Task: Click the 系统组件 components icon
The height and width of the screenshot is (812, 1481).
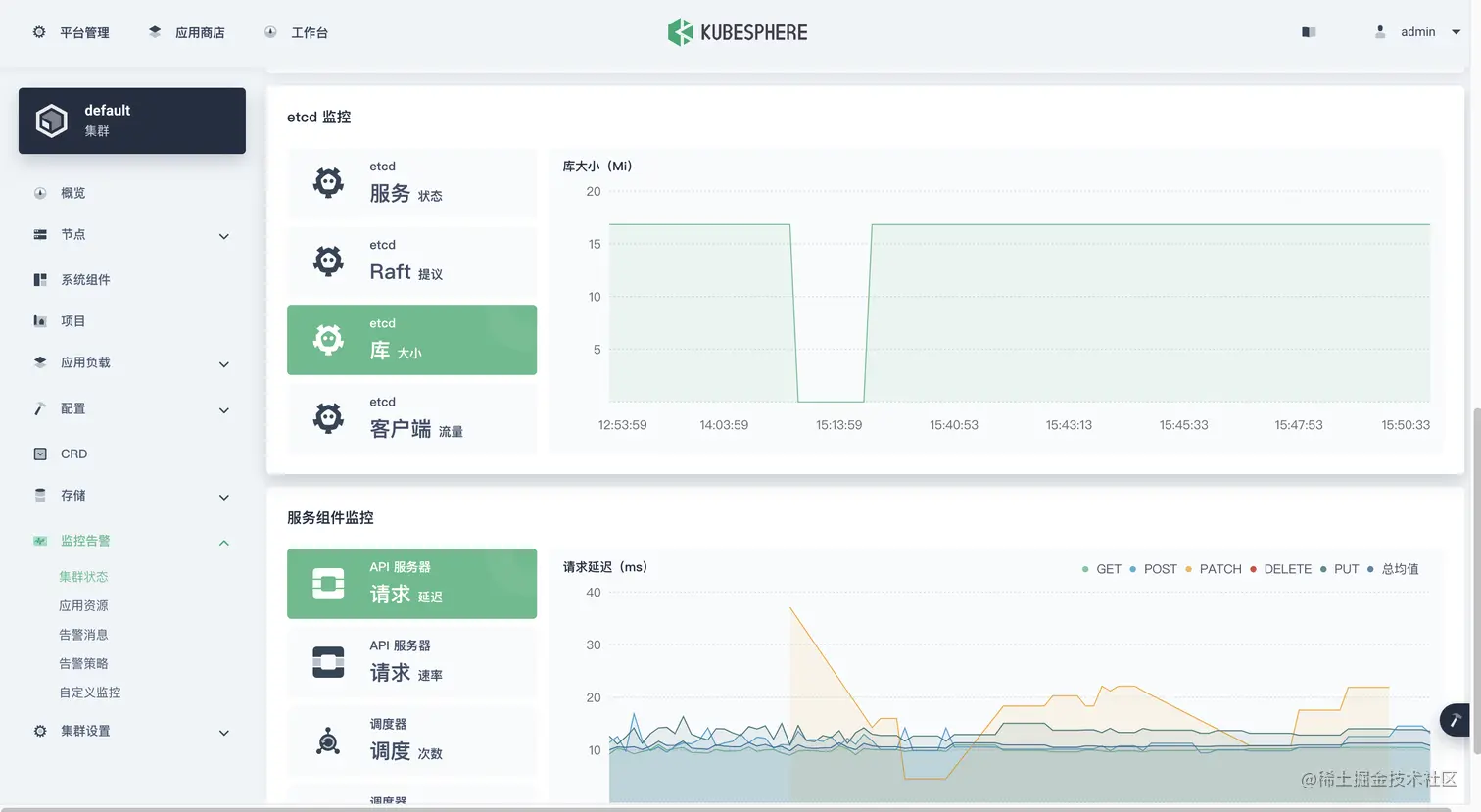Action: click(40, 279)
